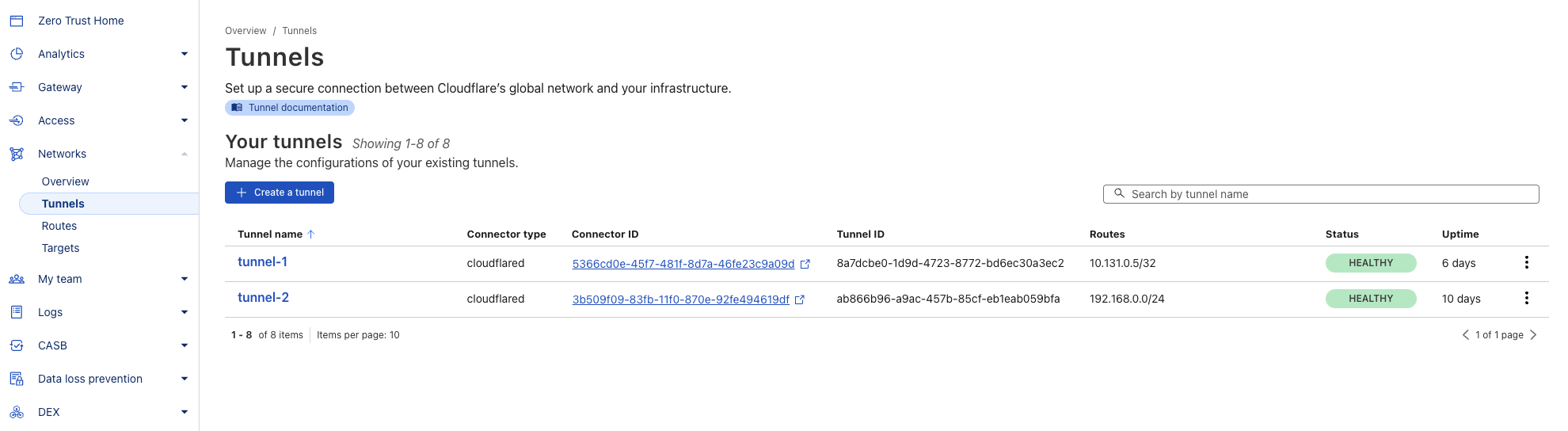This screenshot has width=1568, height=431.
Task: Click the Zero Trust Home icon
Action: (x=17, y=21)
